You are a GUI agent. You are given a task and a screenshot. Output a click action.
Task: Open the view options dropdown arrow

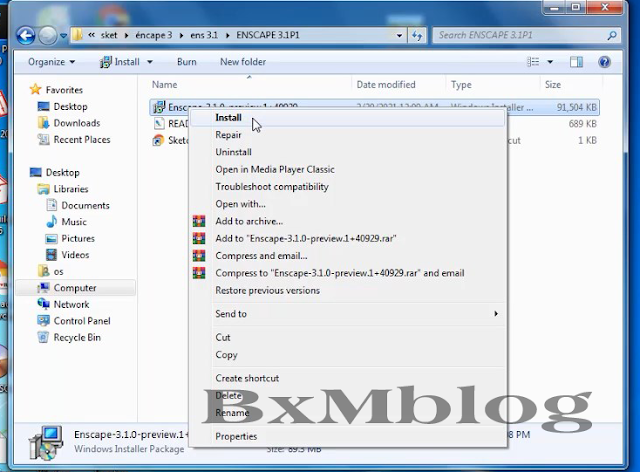point(550,62)
